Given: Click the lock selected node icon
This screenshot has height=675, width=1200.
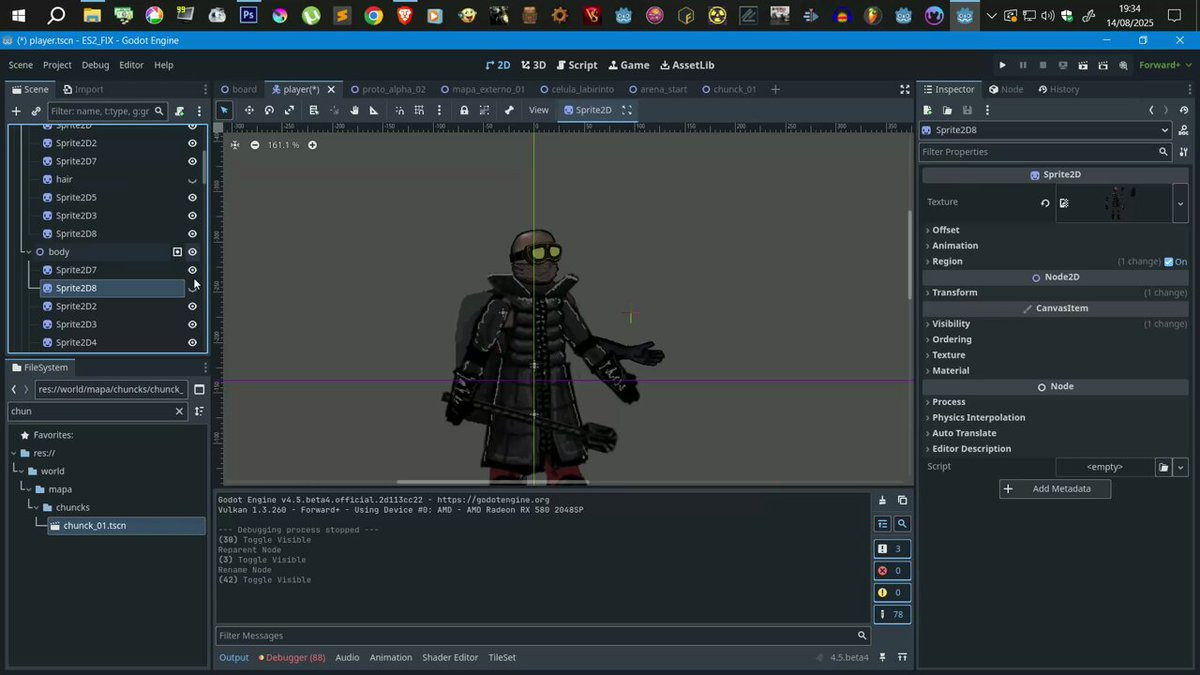Looking at the screenshot, I should pyautogui.click(x=464, y=110).
